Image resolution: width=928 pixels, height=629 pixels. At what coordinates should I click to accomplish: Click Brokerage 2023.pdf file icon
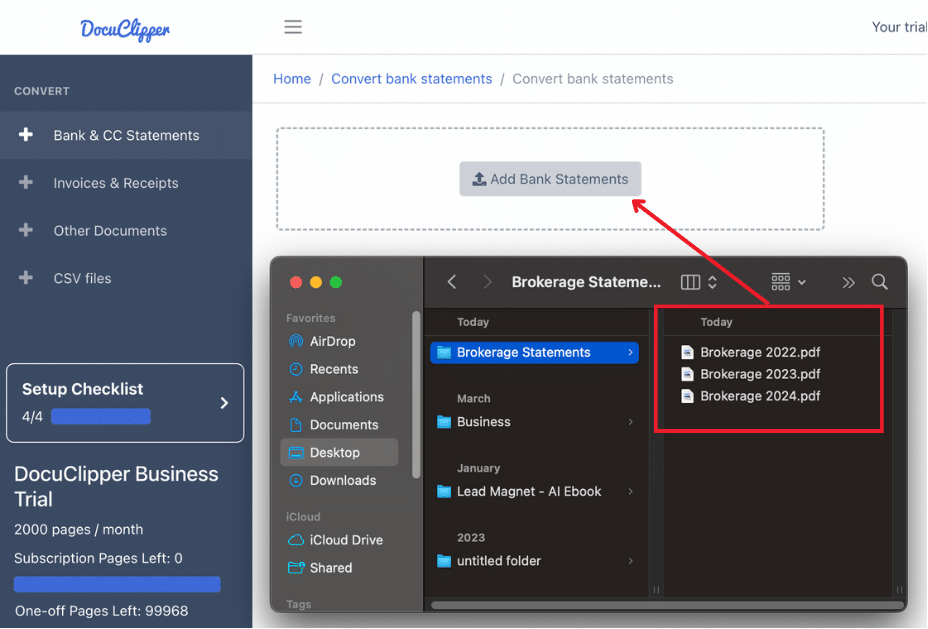(687, 375)
